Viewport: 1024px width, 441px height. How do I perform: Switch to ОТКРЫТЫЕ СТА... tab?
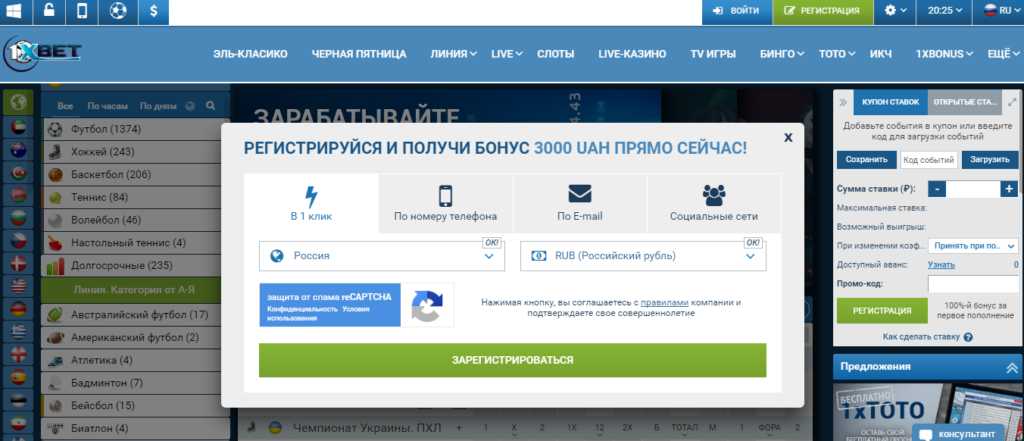(x=965, y=102)
